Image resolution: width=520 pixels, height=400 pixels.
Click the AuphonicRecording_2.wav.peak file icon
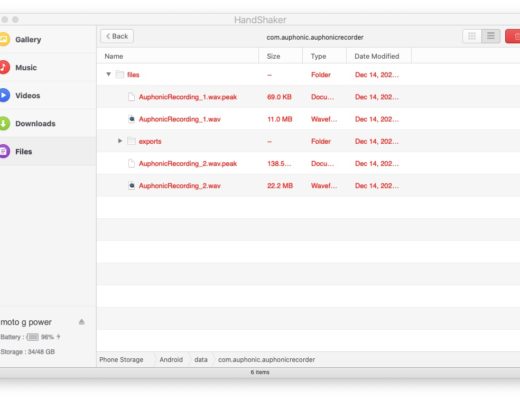(x=132, y=163)
